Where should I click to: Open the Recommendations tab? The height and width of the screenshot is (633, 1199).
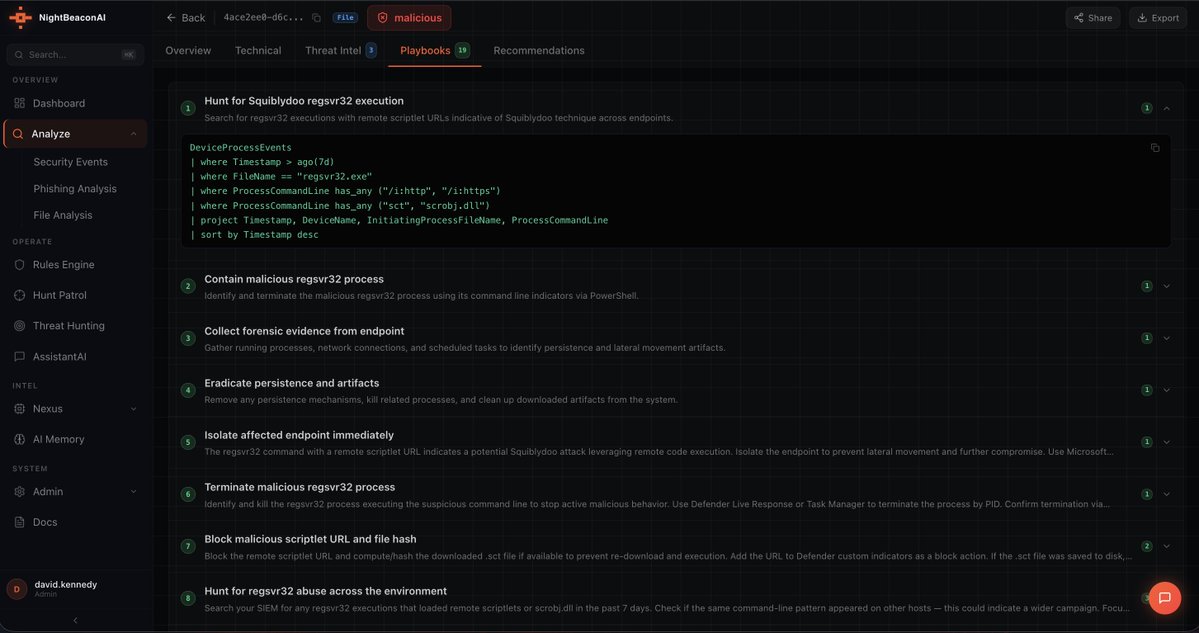(x=539, y=50)
